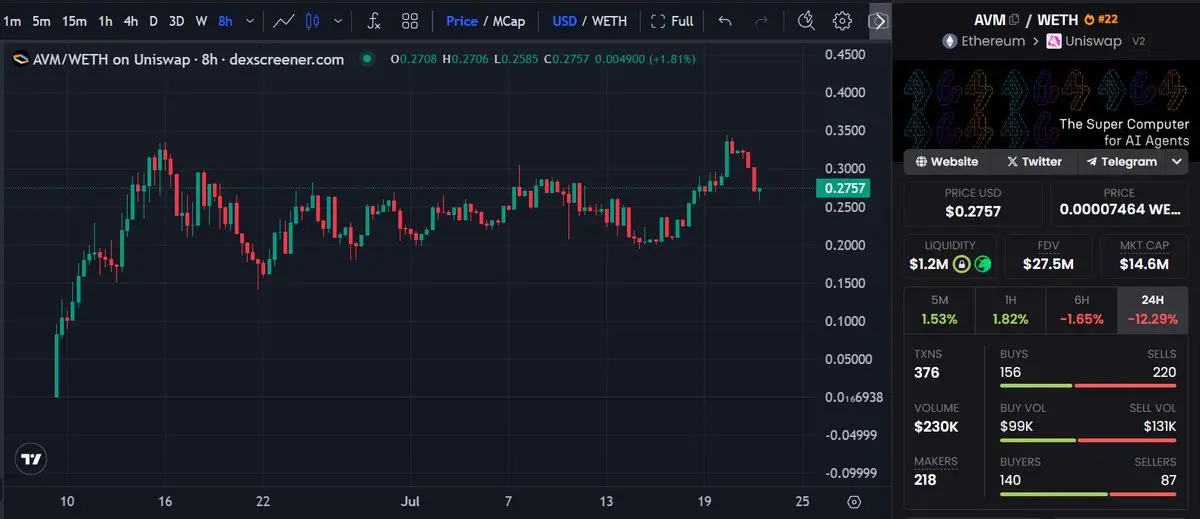Choose the D daily interval
The height and width of the screenshot is (519, 1200).
coord(153,20)
